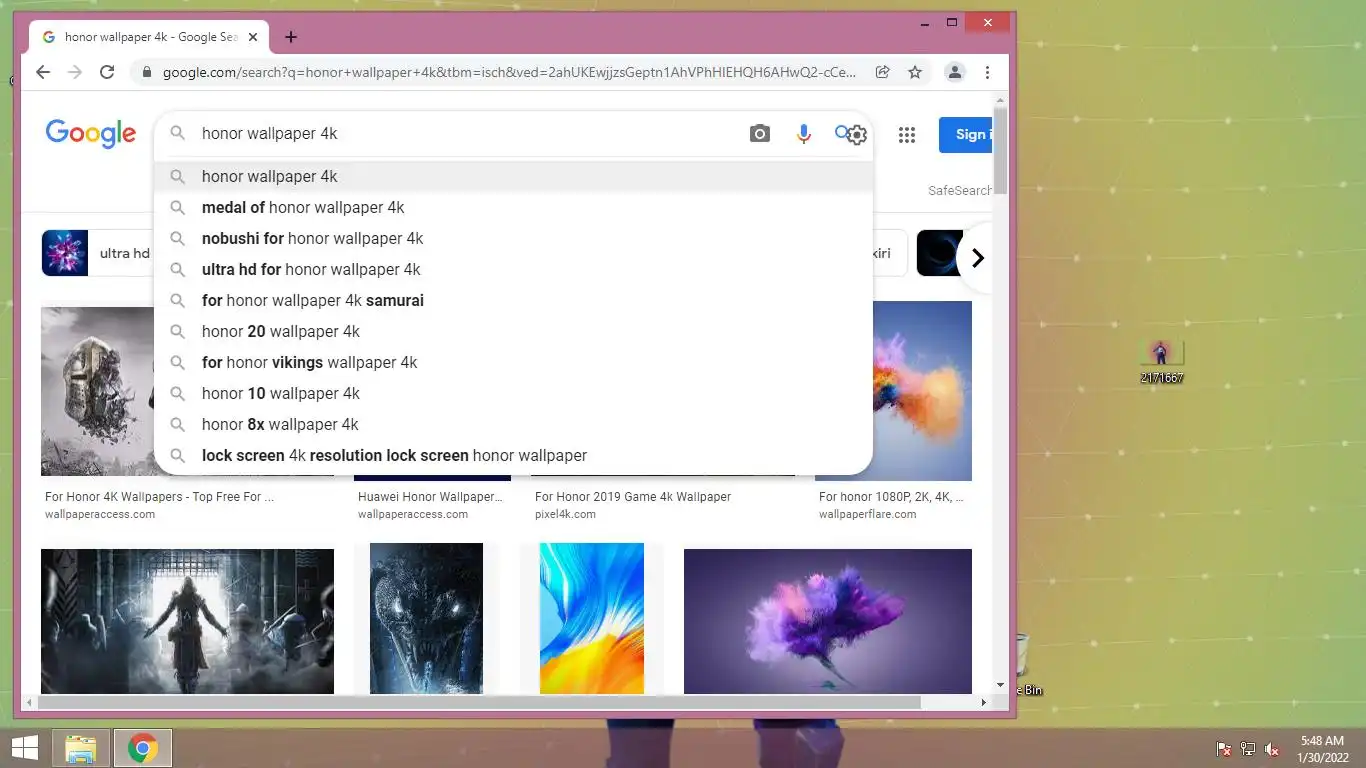1366x768 pixels.
Task: Open 'Huawei Honor Wallpaper' result title
Action: point(430,497)
